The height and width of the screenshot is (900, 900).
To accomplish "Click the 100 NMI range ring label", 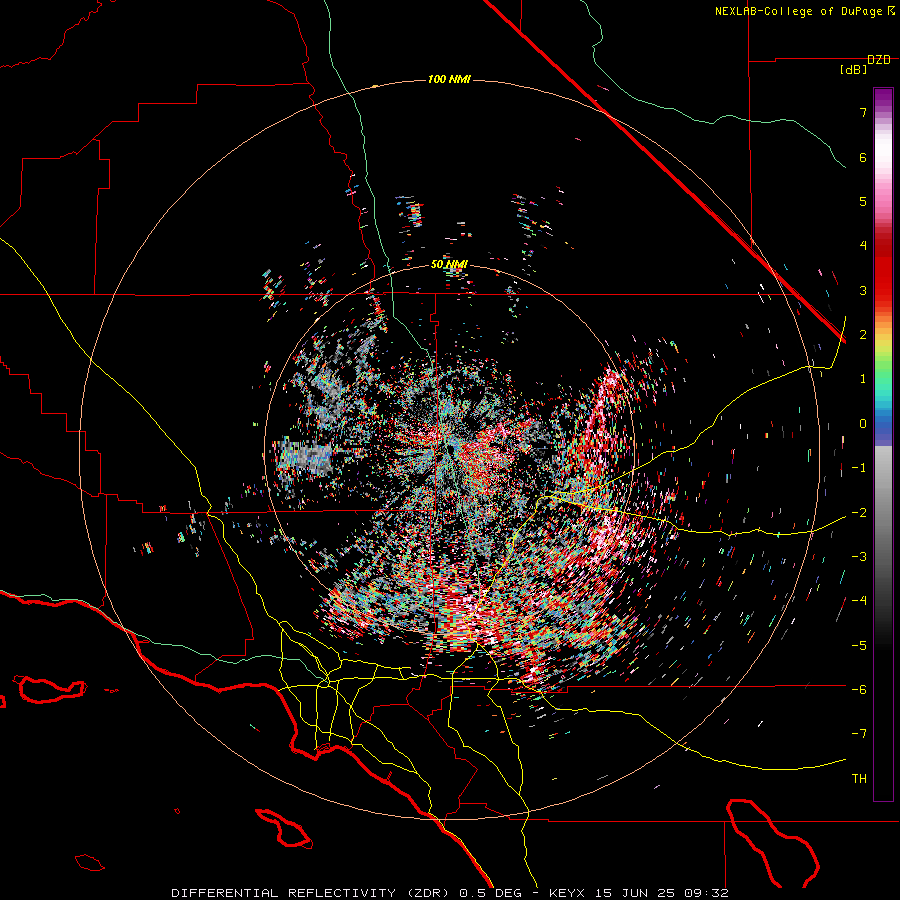I will click(449, 79).
